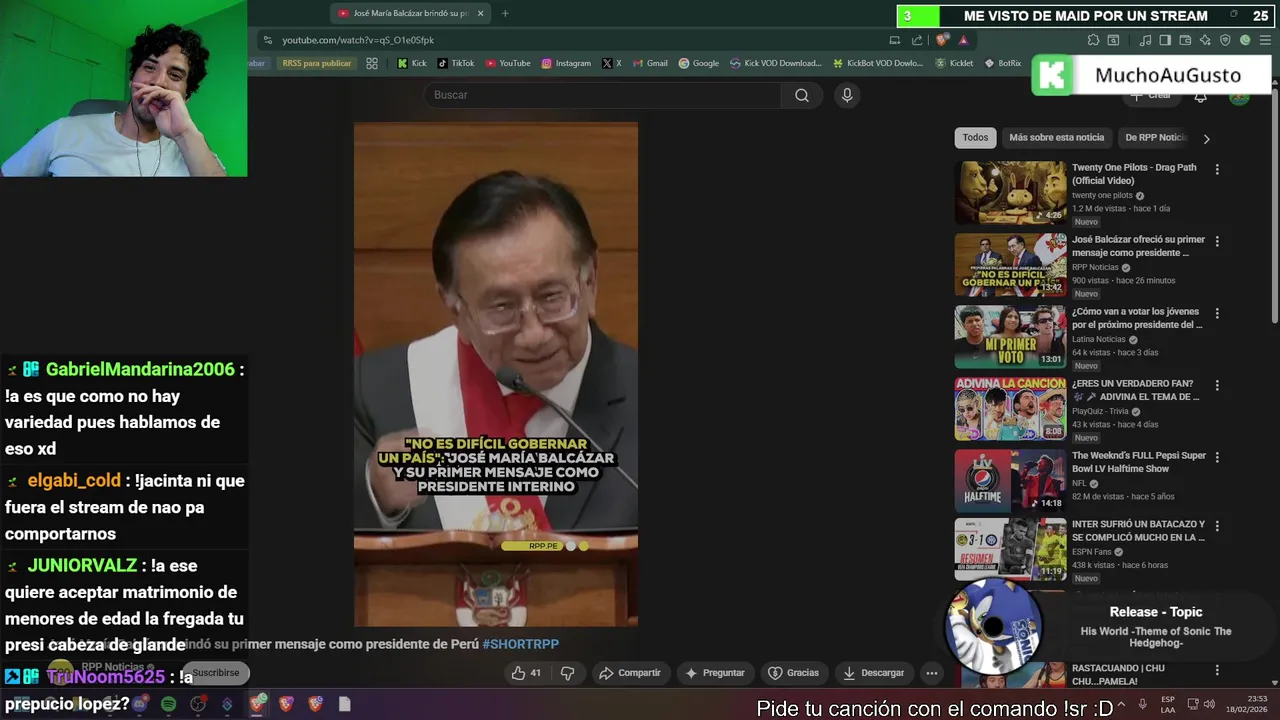Click the YouTube search magnifier button
1280x720 pixels.
pyautogui.click(x=802, y=95)
